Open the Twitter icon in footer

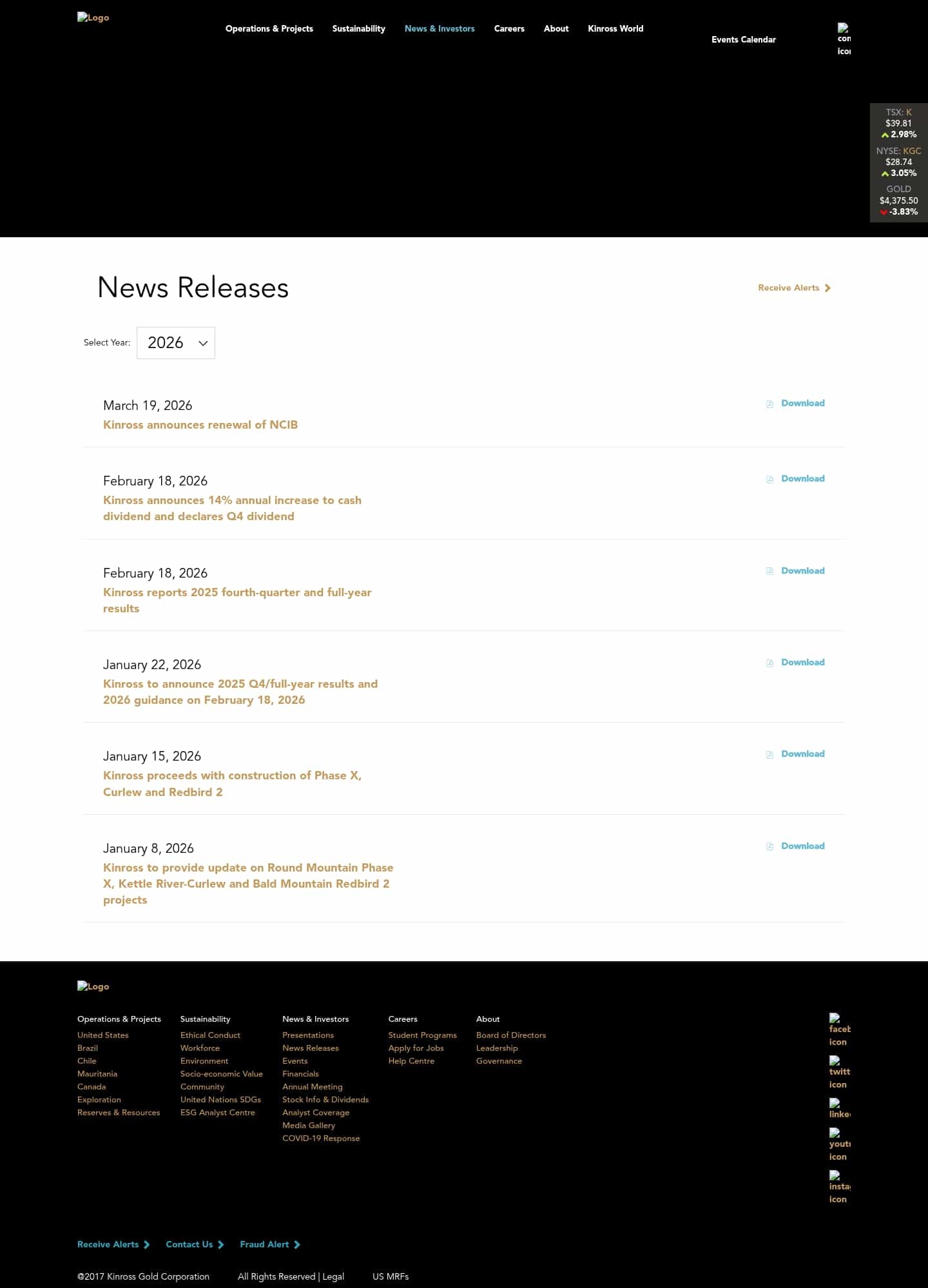point(840,1072)
